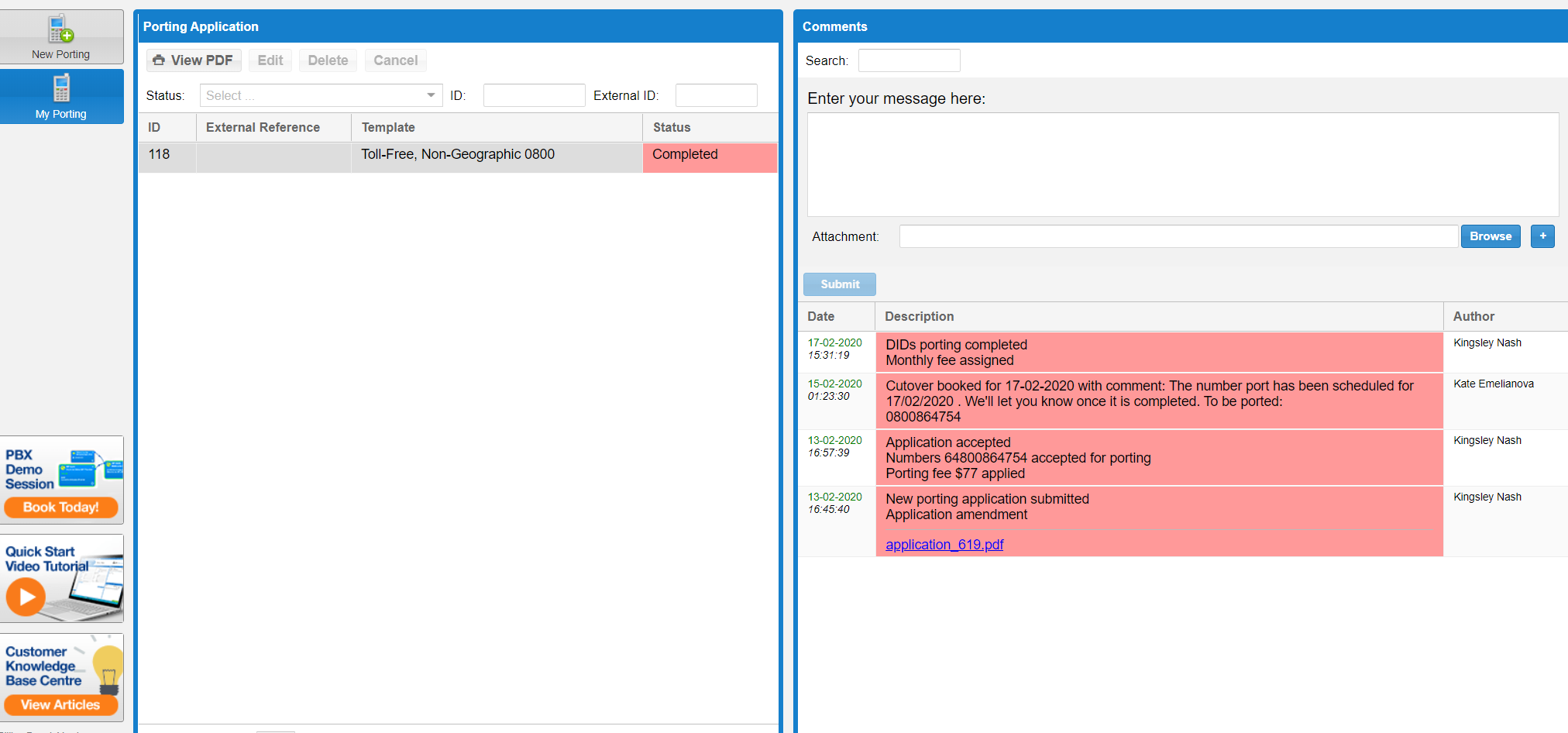Open the Status select dropdown
The height and width of the screenshot is (733, 1568).
[321, 95]
